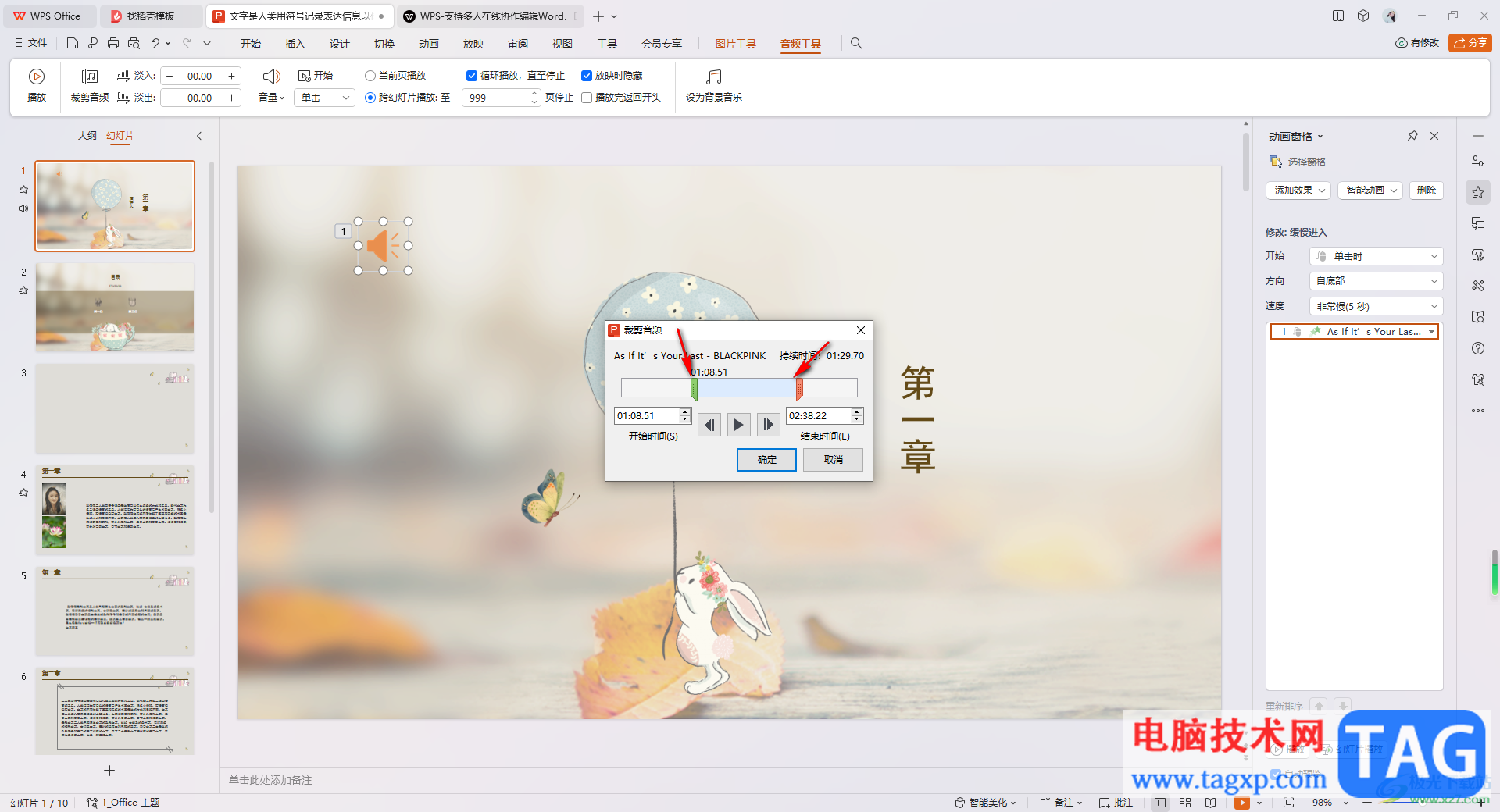
Task: Open the Add Effect (添加效果) dropdown
Action: [x=1298, y=191]
